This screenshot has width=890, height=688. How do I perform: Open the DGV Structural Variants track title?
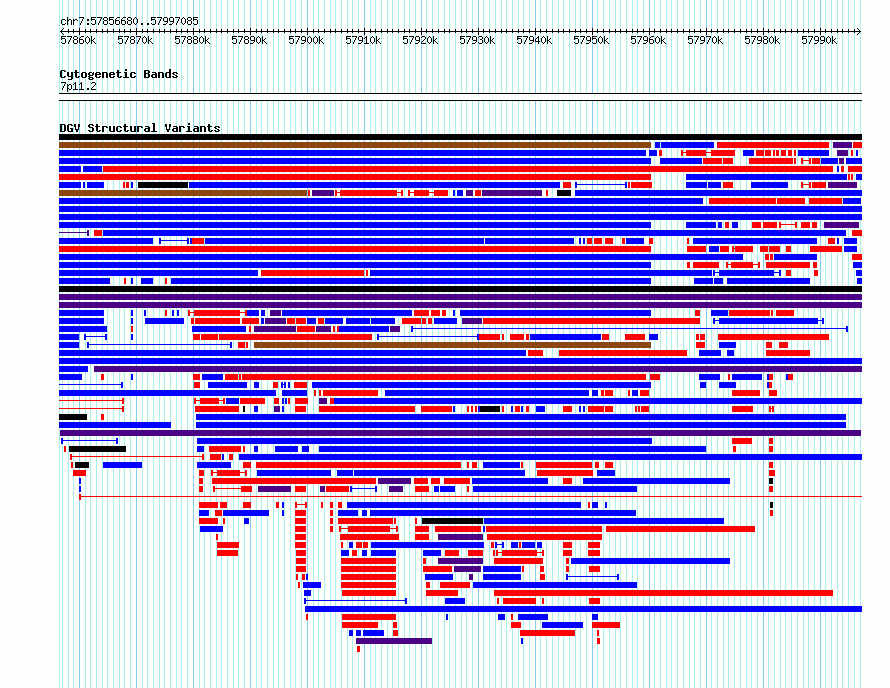click(140, 128)
